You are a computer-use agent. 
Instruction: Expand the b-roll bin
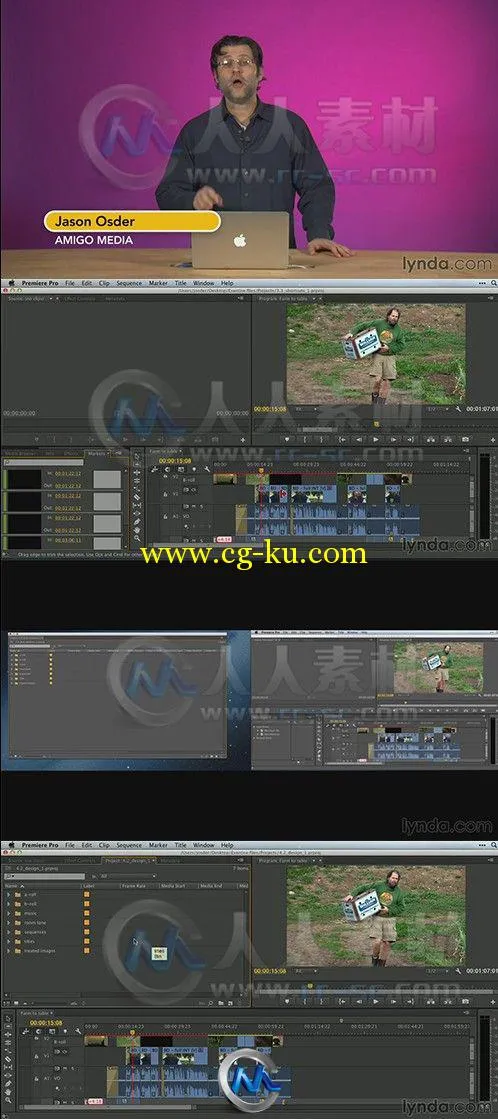coord(9,903)
